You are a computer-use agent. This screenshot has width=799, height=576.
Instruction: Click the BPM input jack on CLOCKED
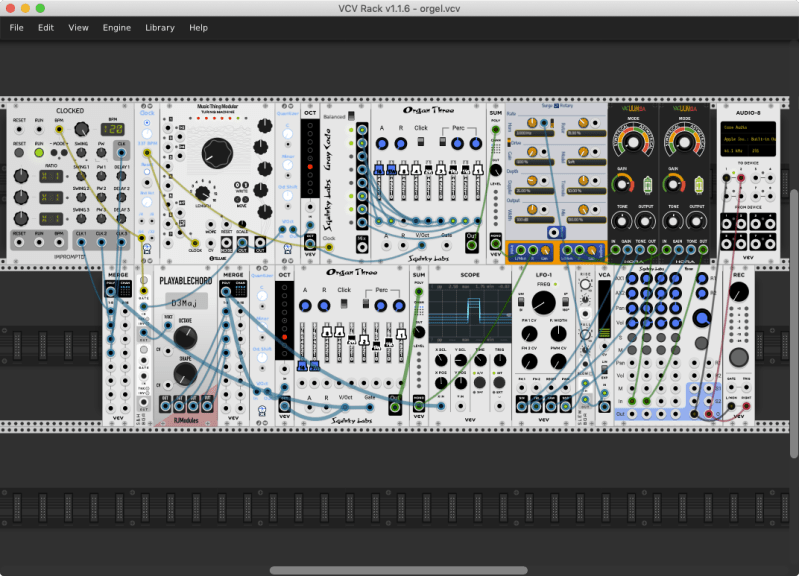click(59, 129)
